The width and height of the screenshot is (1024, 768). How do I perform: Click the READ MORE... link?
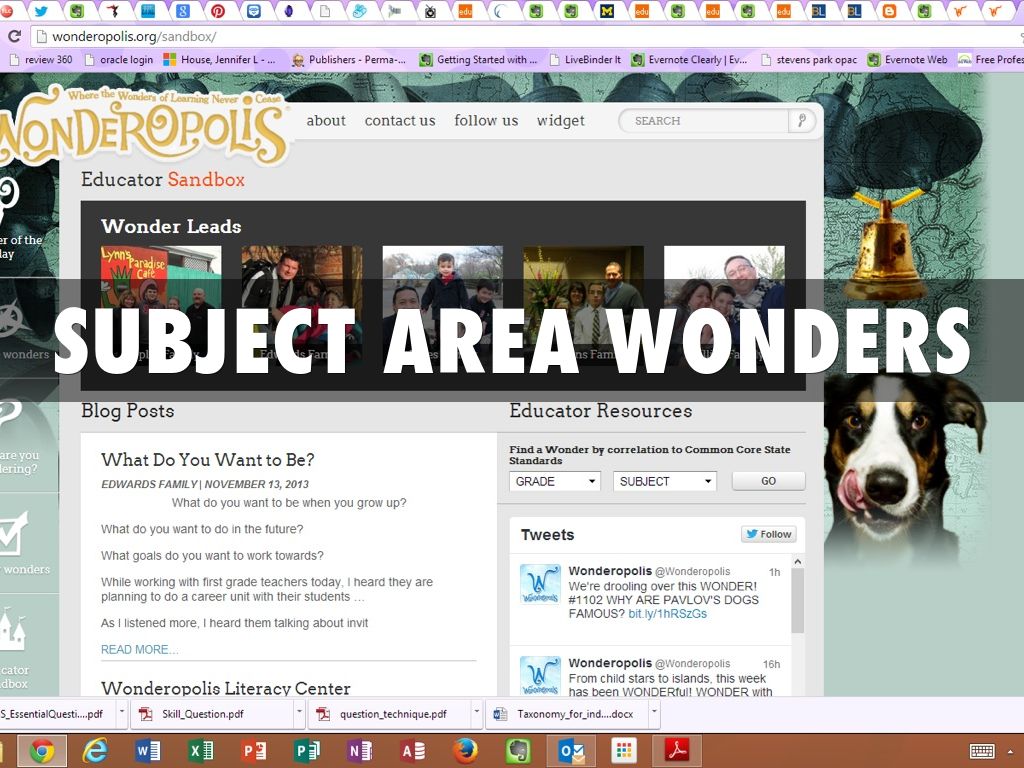click(139, 650)
